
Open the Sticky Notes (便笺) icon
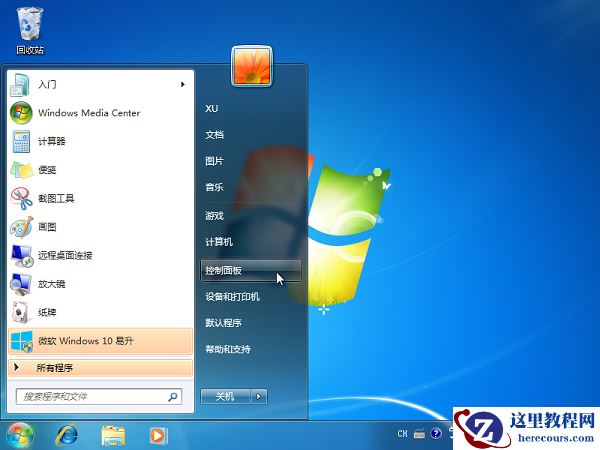21,170
